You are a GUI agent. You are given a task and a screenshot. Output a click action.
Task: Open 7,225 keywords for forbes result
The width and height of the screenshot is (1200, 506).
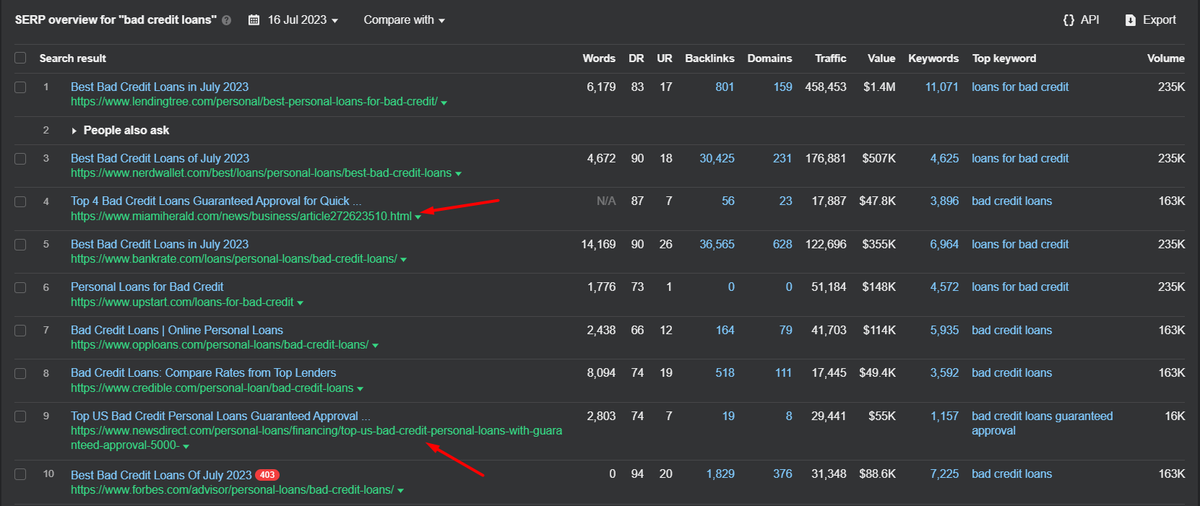tap(945, 474)
